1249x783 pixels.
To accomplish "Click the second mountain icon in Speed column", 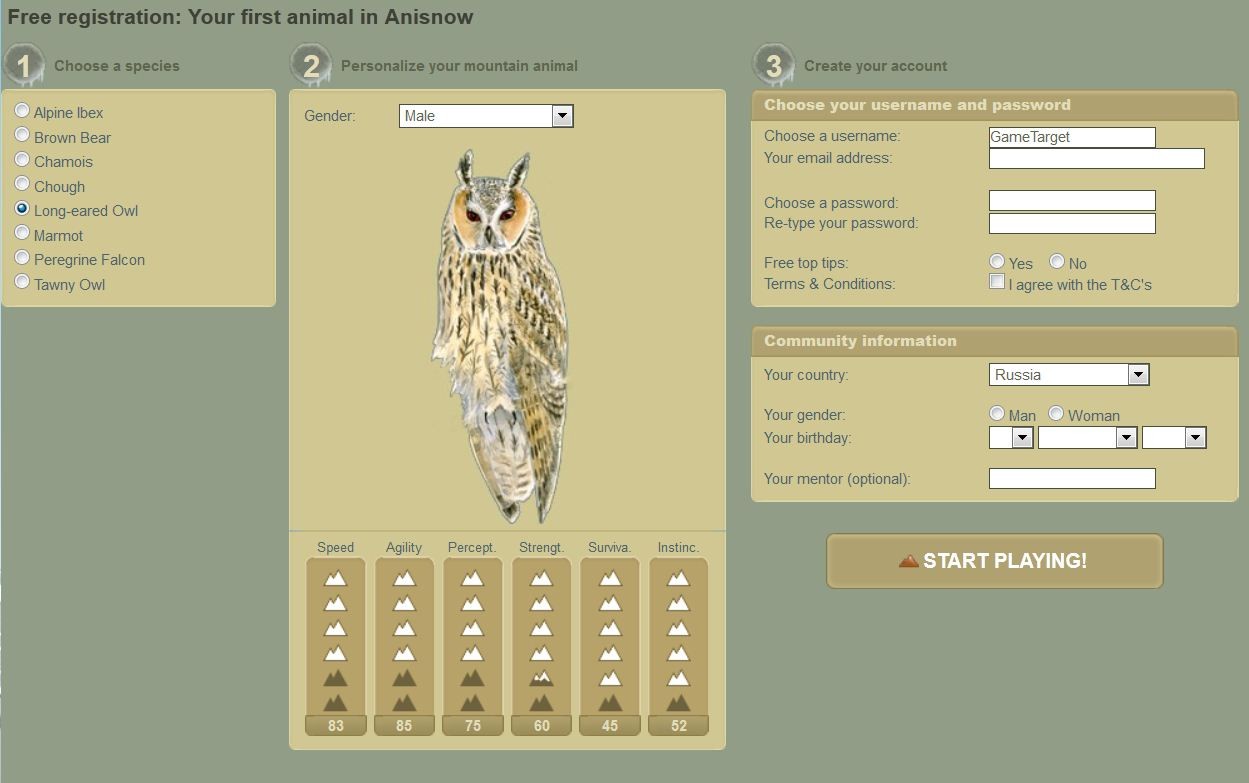I will click(335, 603).
